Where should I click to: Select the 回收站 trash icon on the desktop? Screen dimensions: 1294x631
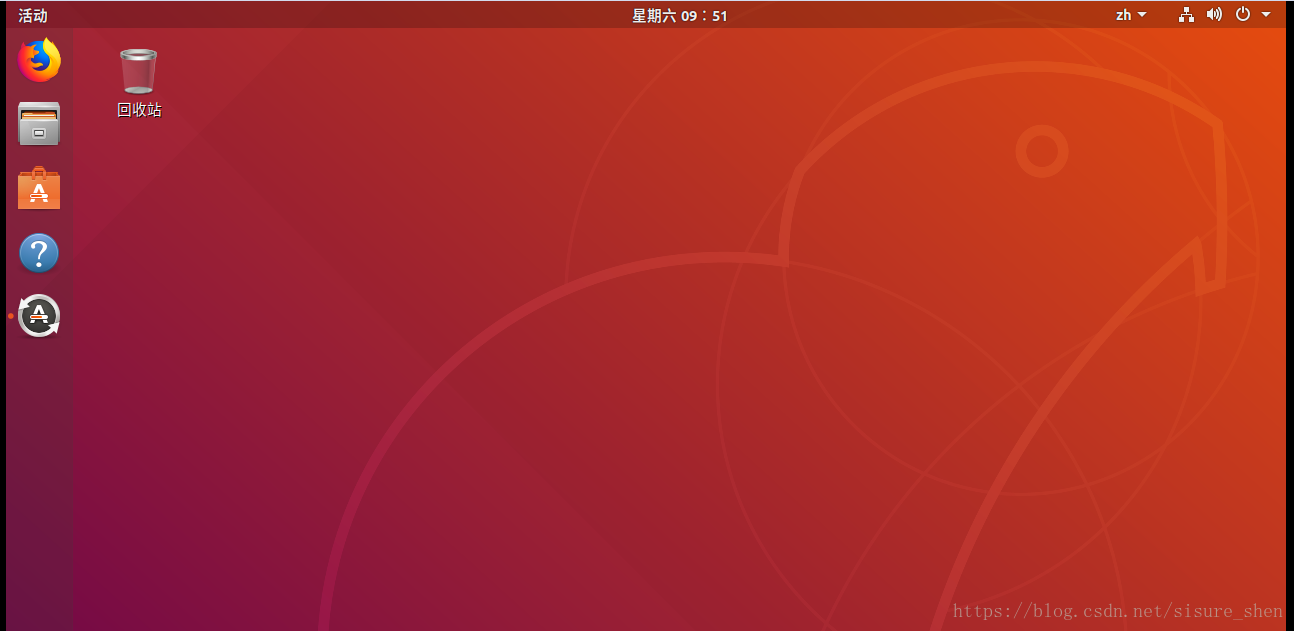point(137,70)
